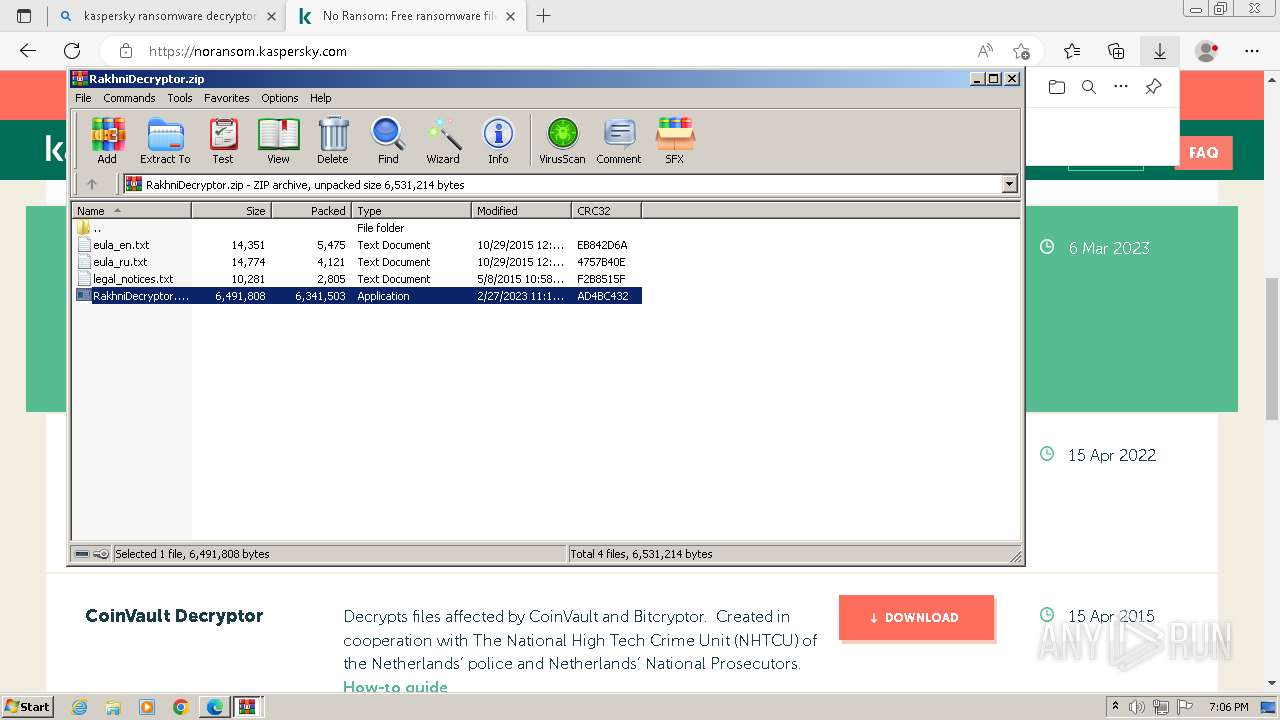Open the Windows Start menu
The width and height of the screenshot is (1280, 720).
click(27, 707)
